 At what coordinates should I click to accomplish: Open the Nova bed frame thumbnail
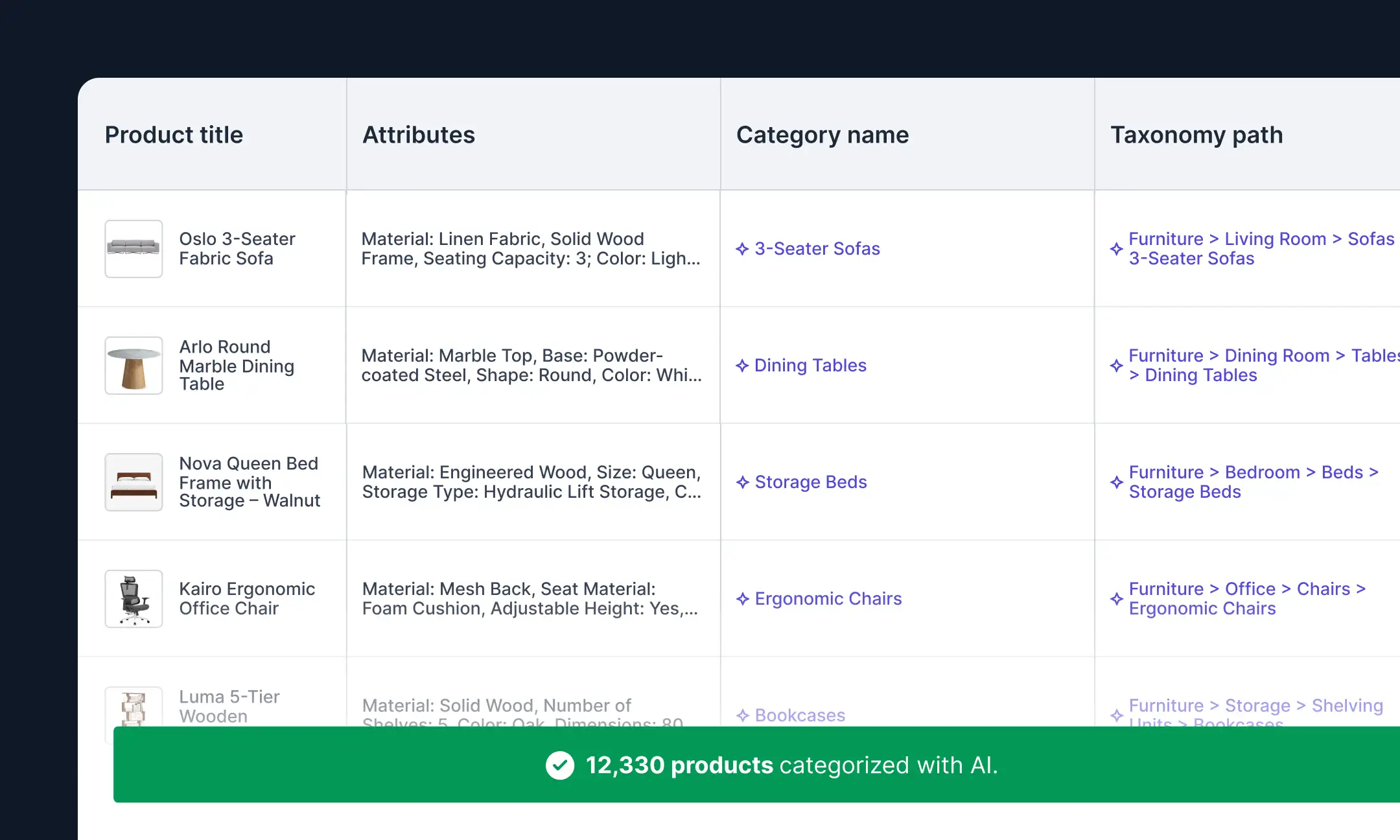click(134, 482)
